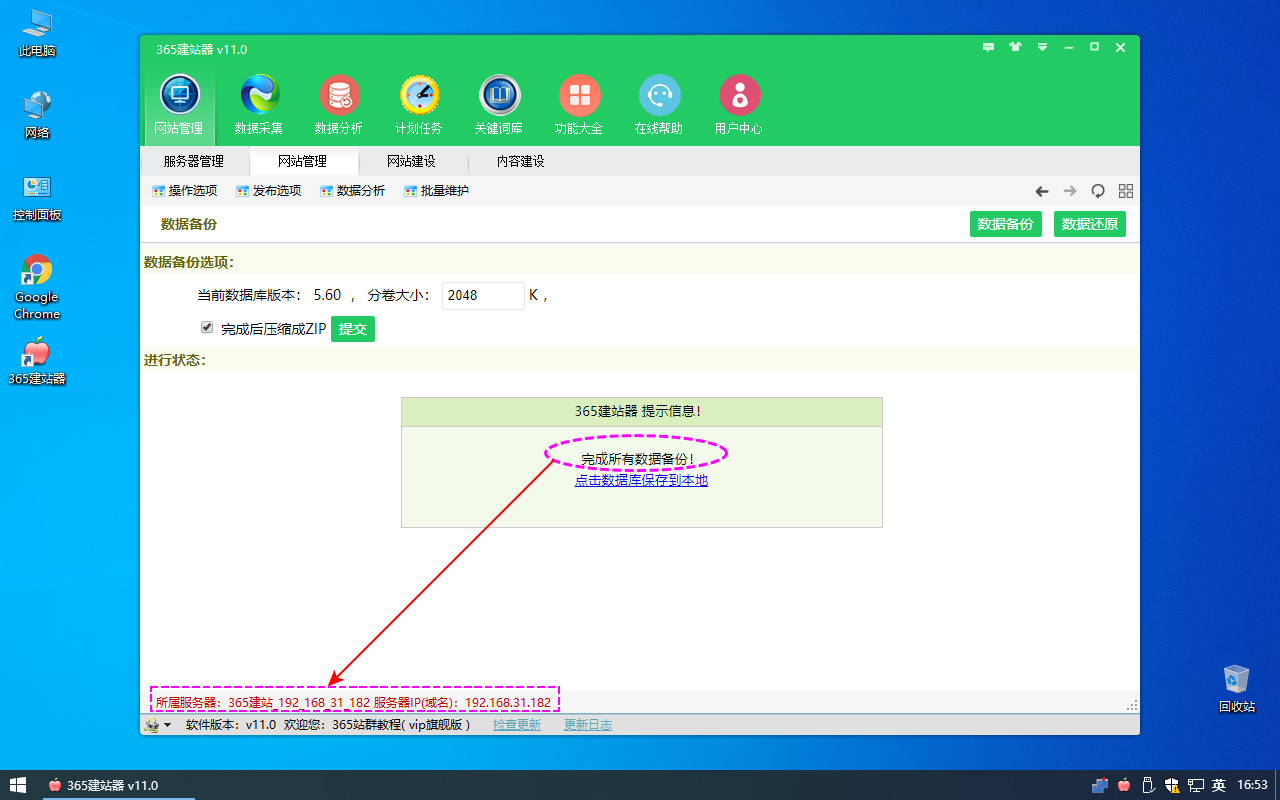Click the green 数据备份 button
The width and height of the screenshot is (1280, 800).
click(1006, 224)
